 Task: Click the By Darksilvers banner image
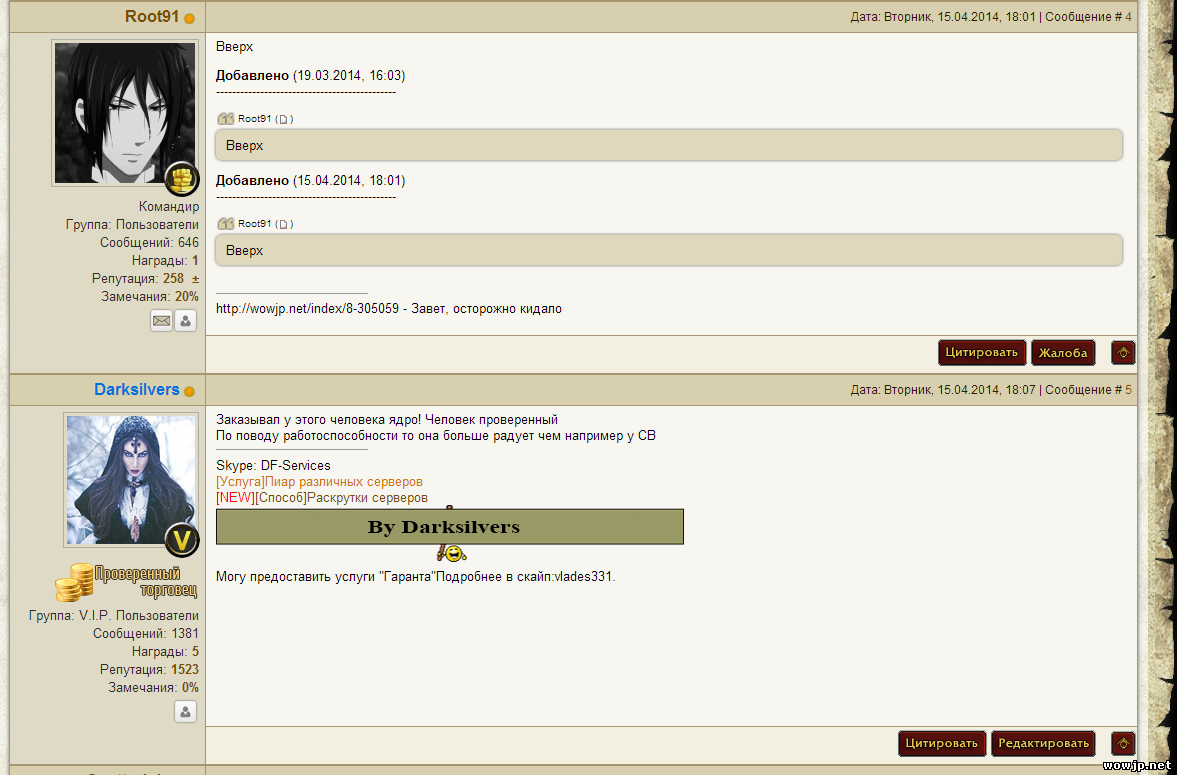[450, 527]
